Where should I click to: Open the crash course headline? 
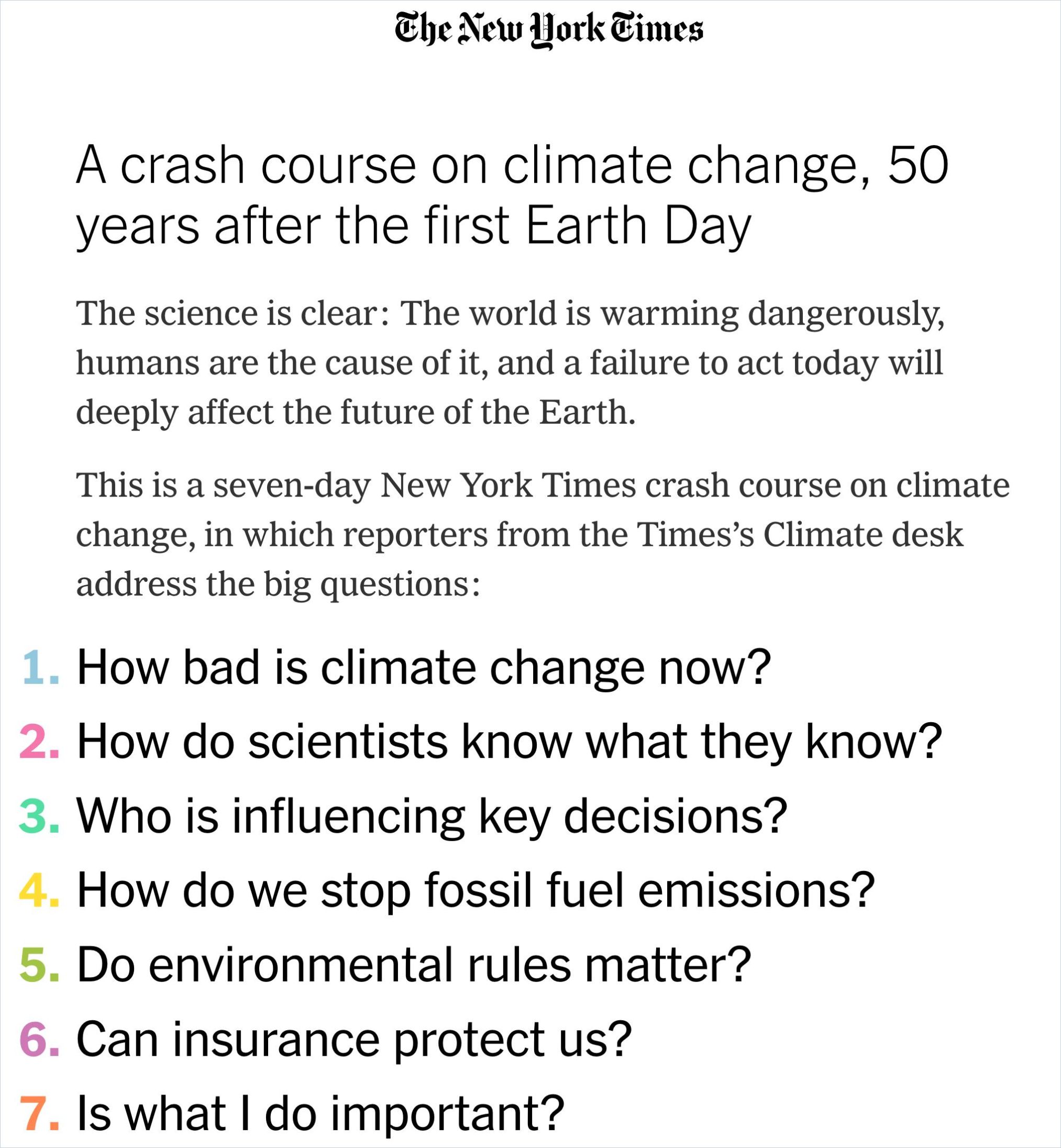(x=511, y=195)
